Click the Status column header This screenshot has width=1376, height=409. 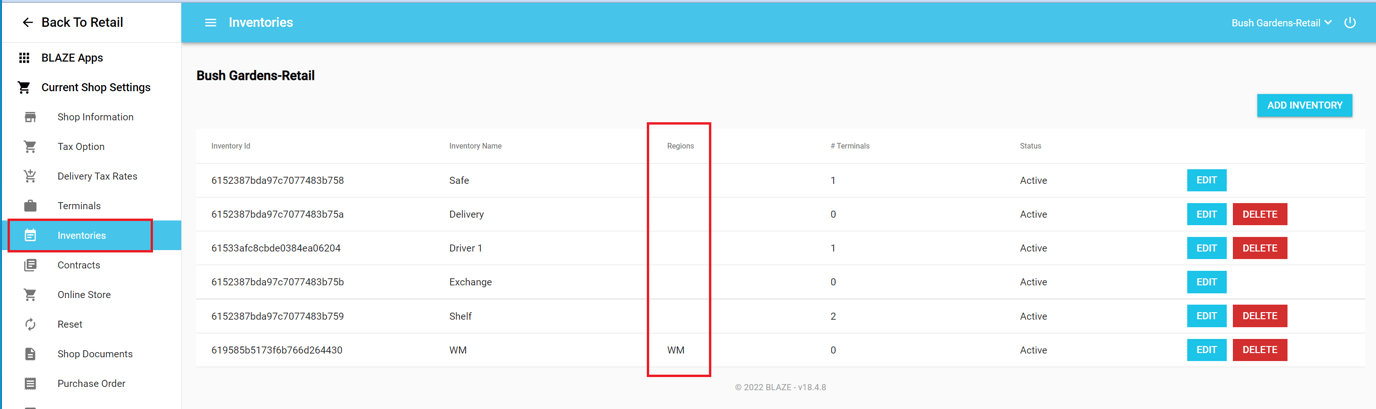1030,146
